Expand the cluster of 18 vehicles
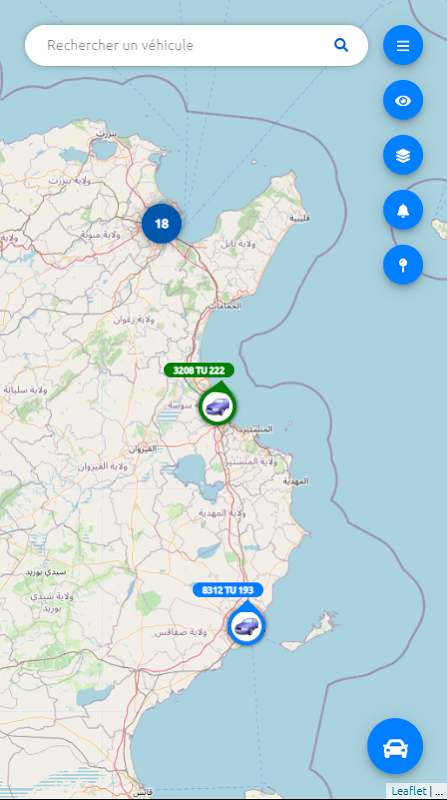 tap(161, 223)
